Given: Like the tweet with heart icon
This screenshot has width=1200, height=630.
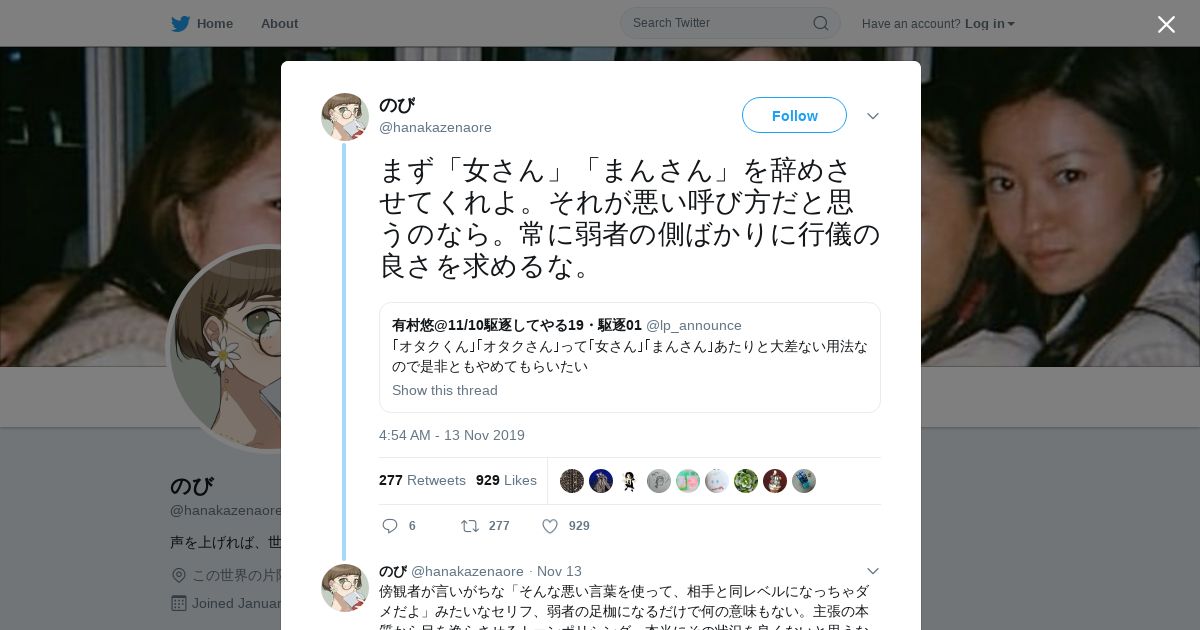Looking at the screenshot, I should tap(550, 526).
